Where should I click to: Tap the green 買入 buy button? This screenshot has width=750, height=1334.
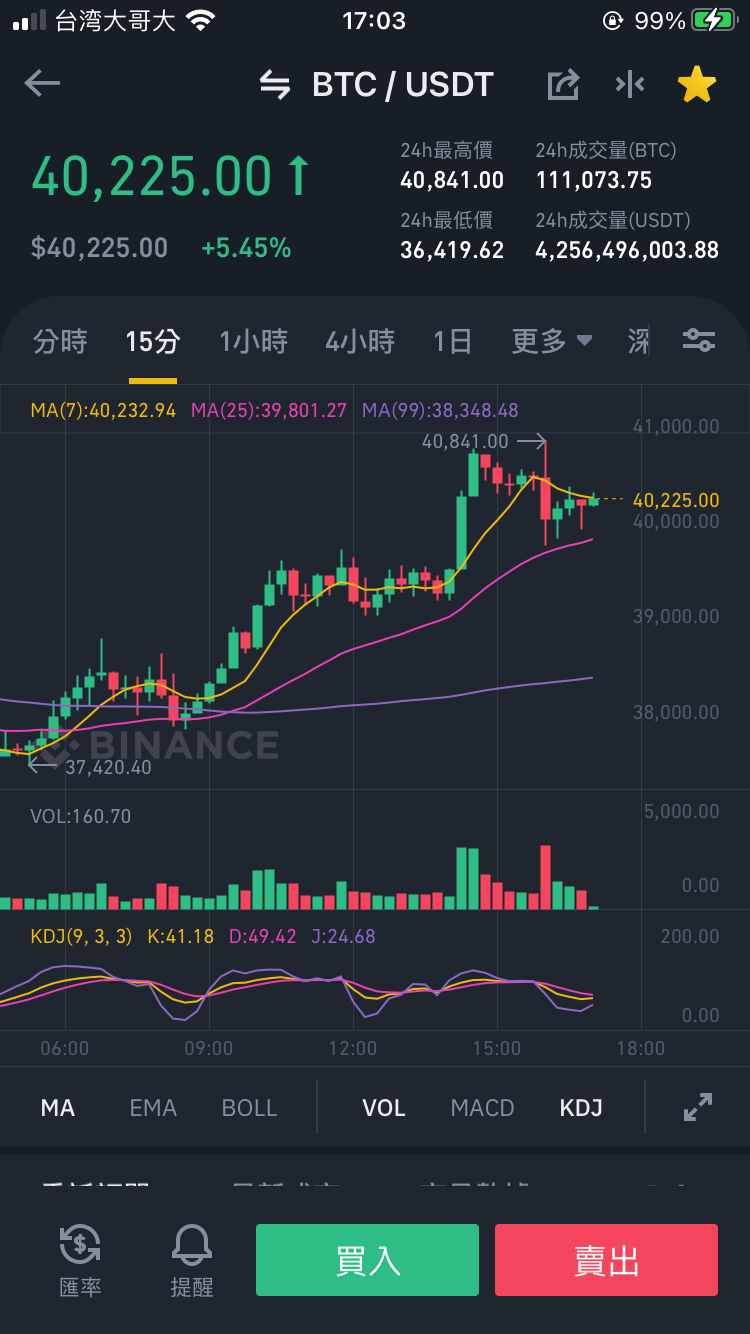[x=367, y=1260]
